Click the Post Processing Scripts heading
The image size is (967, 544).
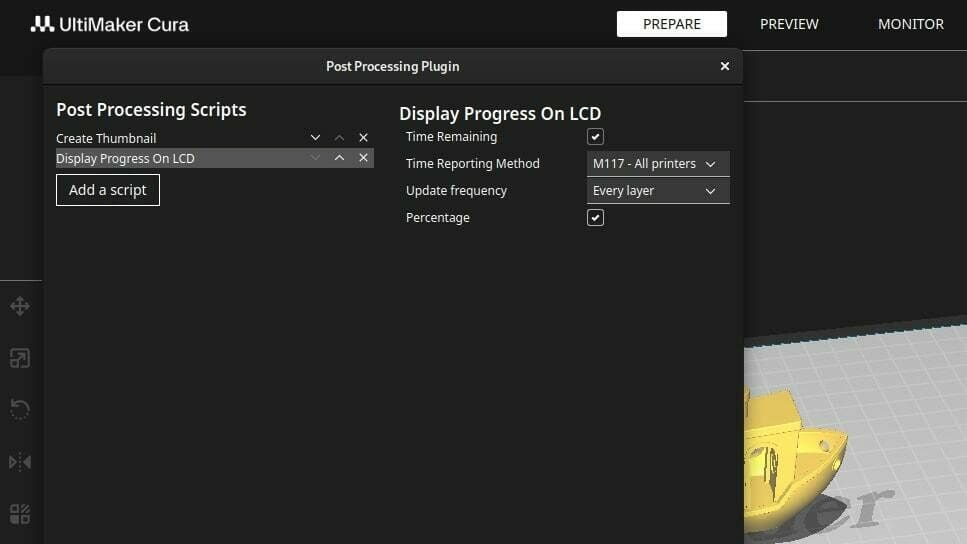click(x=151, y=110)
